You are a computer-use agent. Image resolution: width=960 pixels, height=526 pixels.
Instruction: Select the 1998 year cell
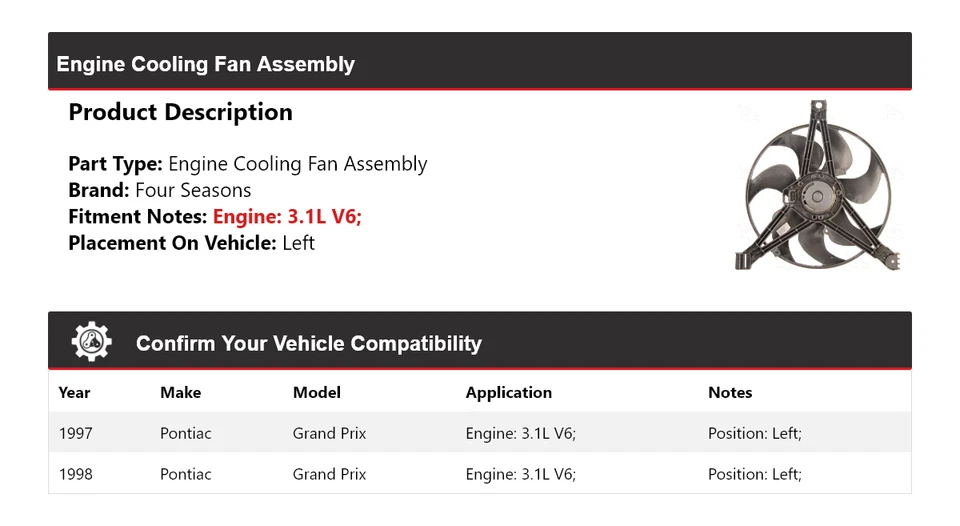tap(75, 474)
